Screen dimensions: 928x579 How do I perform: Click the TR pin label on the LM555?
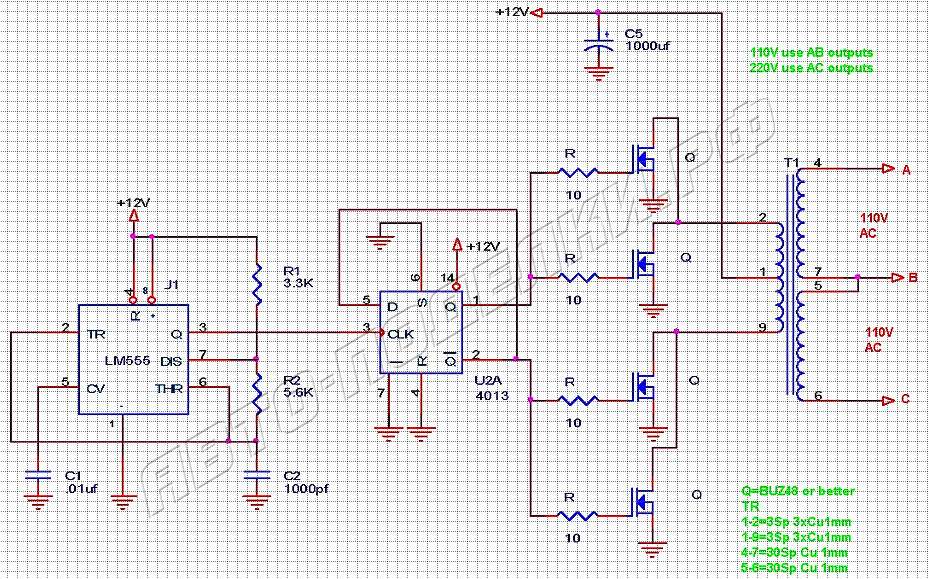(95, 333)
